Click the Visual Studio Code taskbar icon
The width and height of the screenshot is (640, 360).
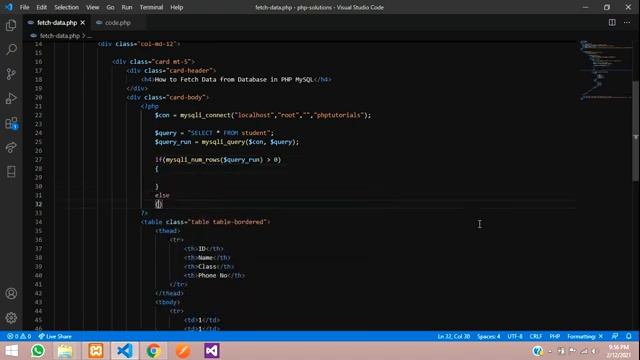125,351
